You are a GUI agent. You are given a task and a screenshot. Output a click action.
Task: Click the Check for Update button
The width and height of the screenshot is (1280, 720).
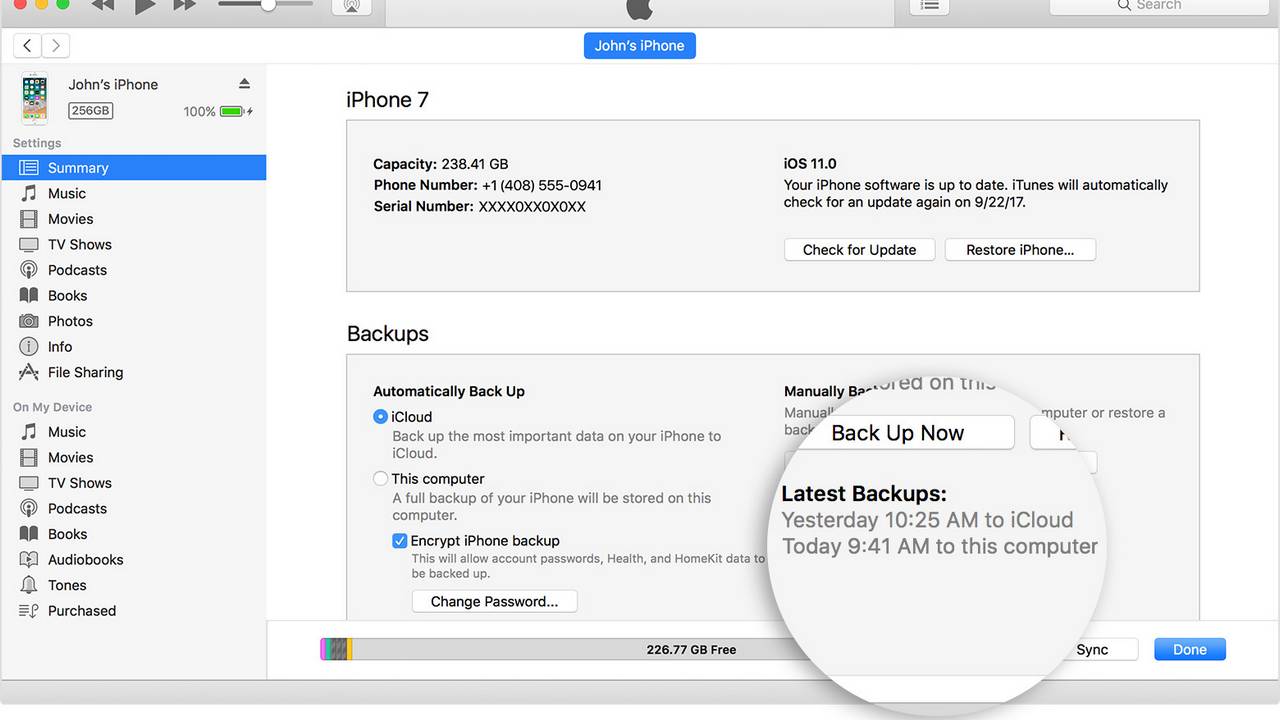tap(859, 250)
